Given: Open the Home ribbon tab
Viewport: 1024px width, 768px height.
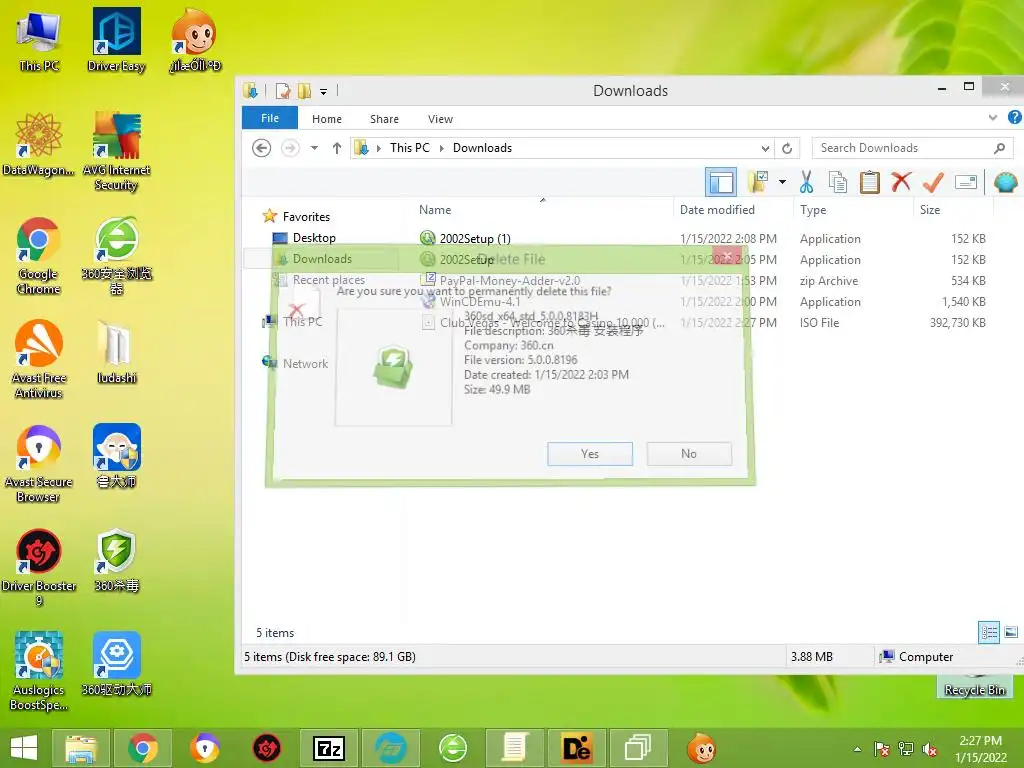Looking at the screenshot, I should click(327, 119).
